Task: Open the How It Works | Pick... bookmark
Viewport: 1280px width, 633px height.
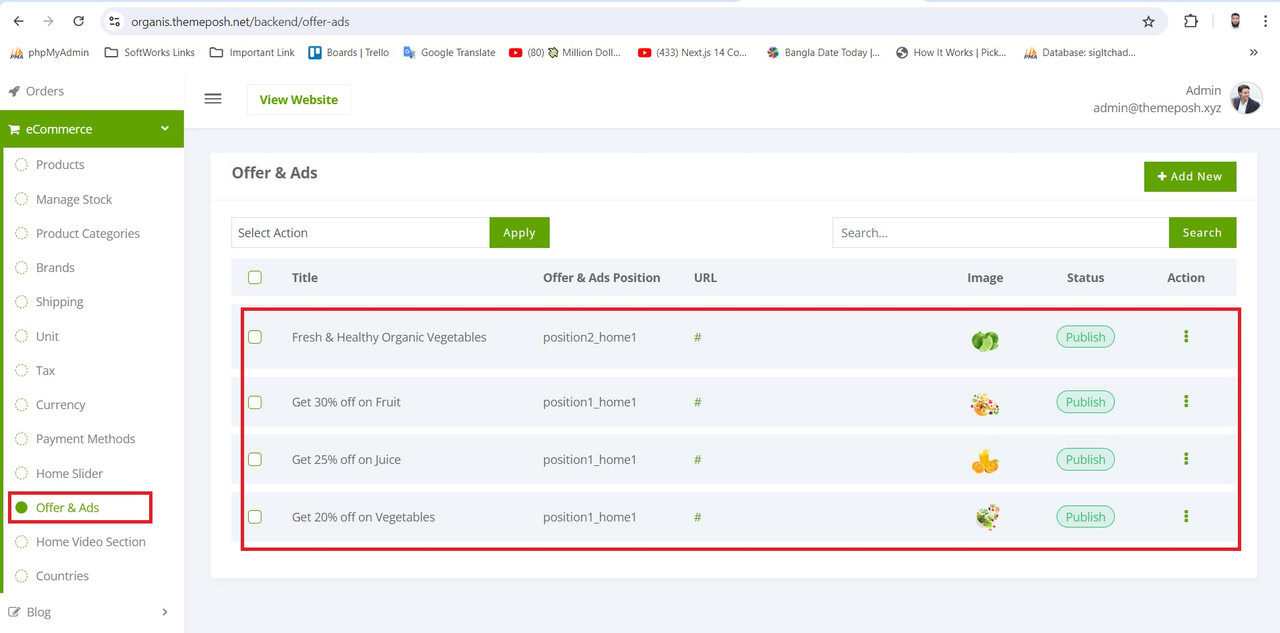Action: (x=951, y=52)
